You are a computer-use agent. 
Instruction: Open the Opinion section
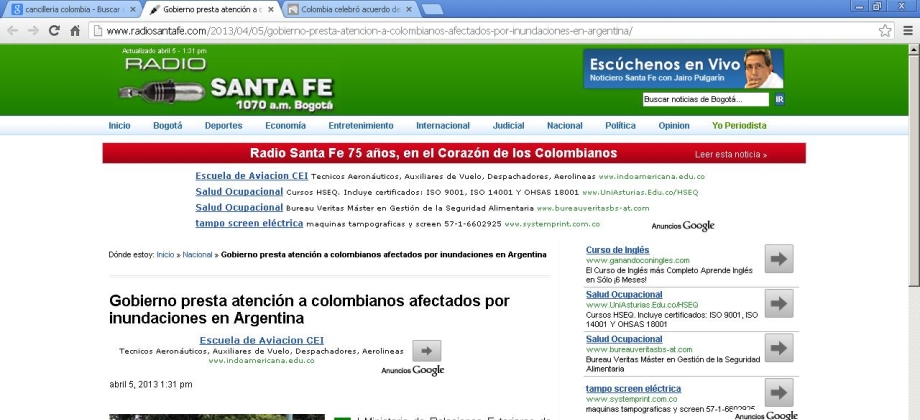(674, 126)
